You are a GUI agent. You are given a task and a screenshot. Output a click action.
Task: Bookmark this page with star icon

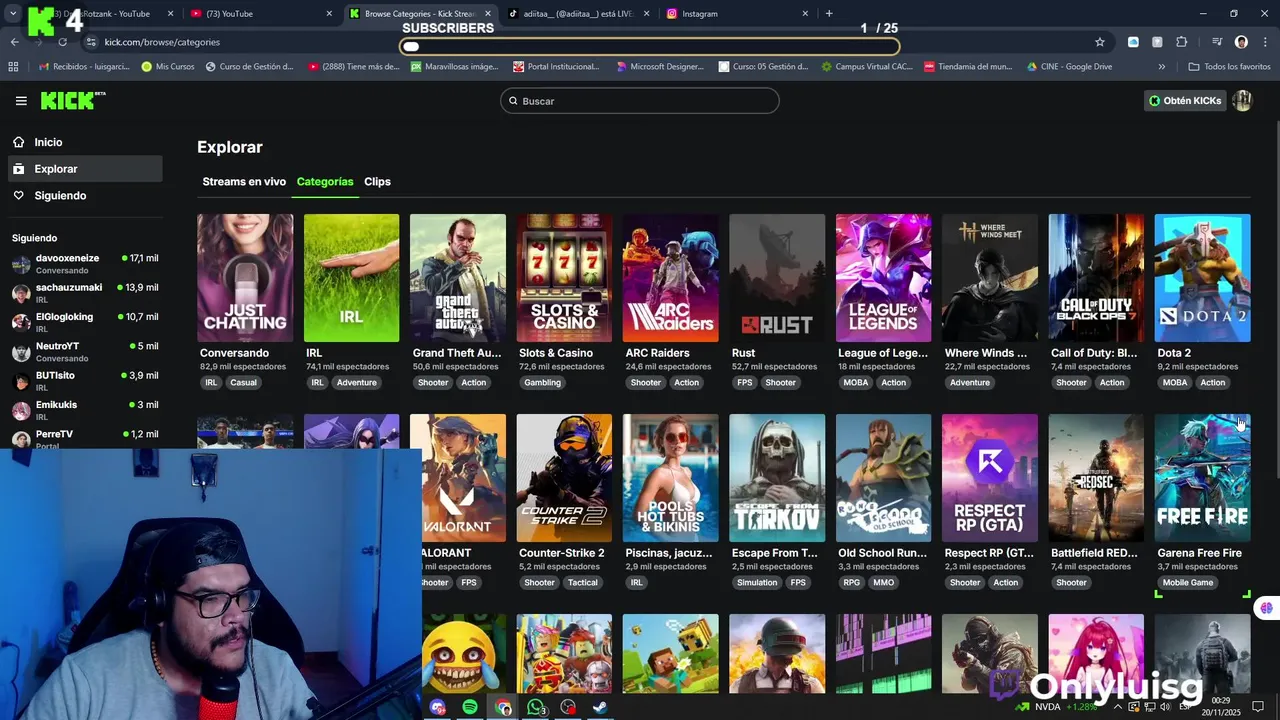click(x=1100, y=42)
